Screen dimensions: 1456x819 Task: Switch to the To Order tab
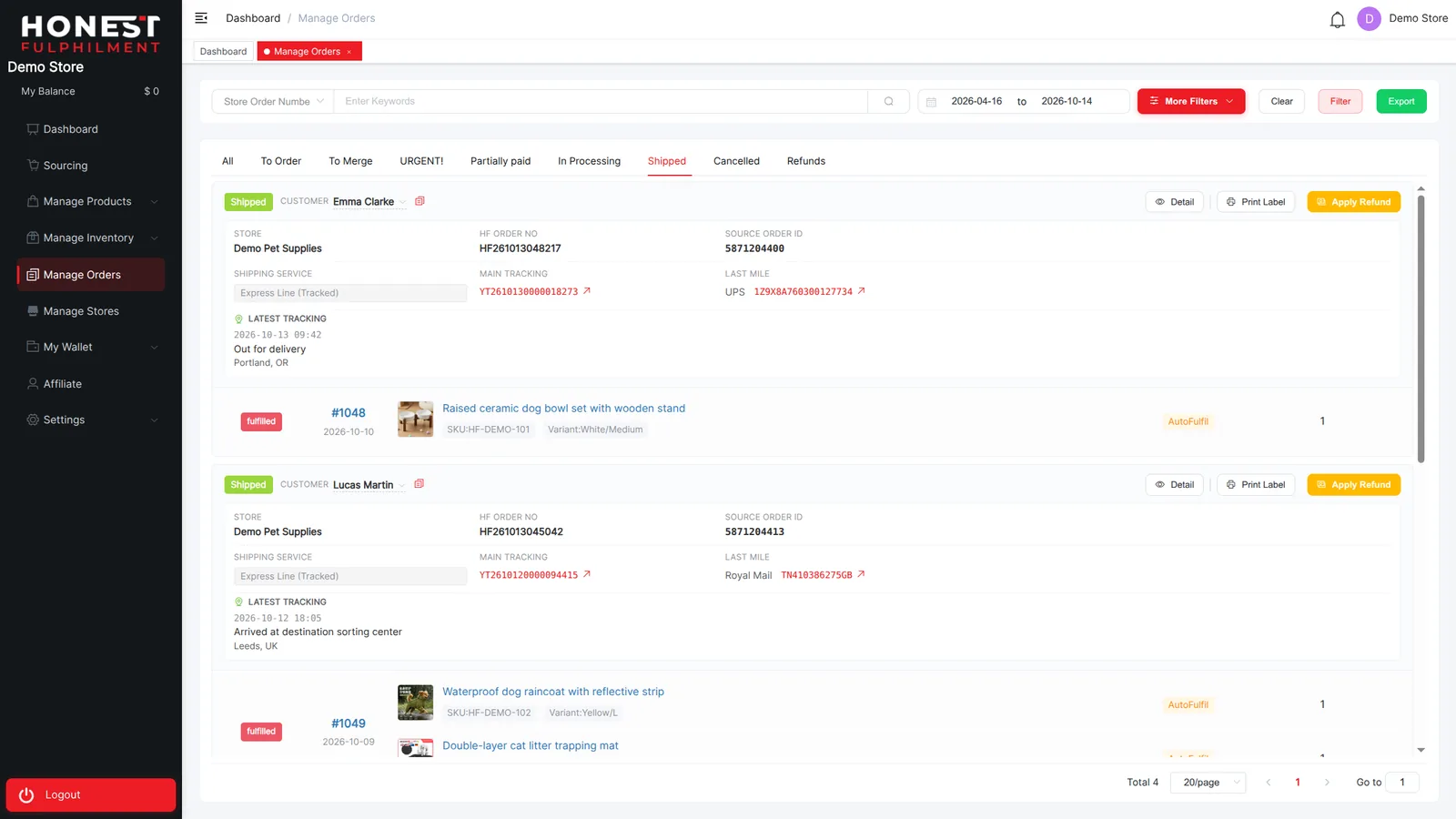[x=281, y=161]
